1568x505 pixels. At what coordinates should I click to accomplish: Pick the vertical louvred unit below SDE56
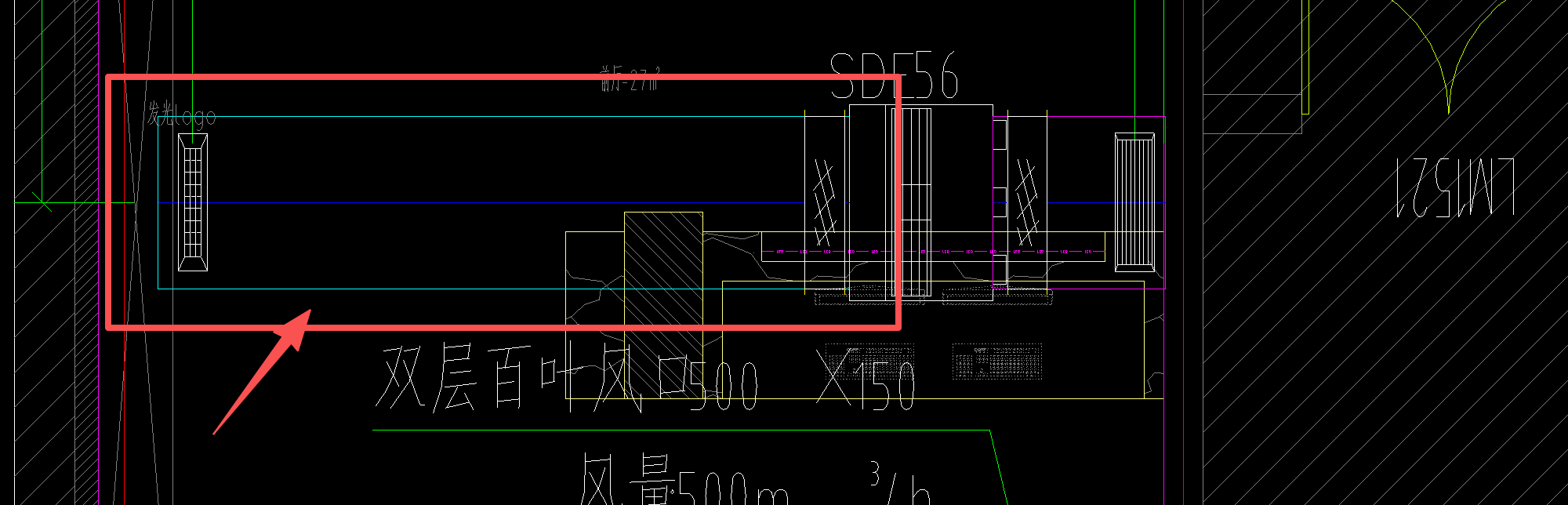click(912, 202)
